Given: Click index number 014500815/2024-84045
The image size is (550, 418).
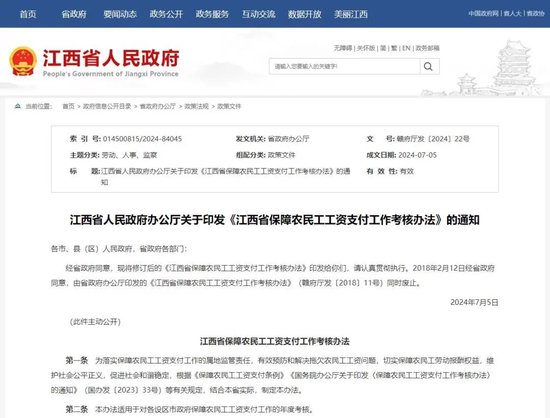Looking at the screenshot, I should (x=142, y=139).
